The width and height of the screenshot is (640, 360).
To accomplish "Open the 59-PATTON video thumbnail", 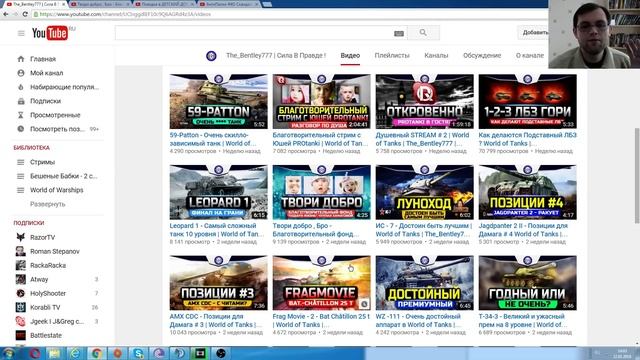I will tap(218, 102).
